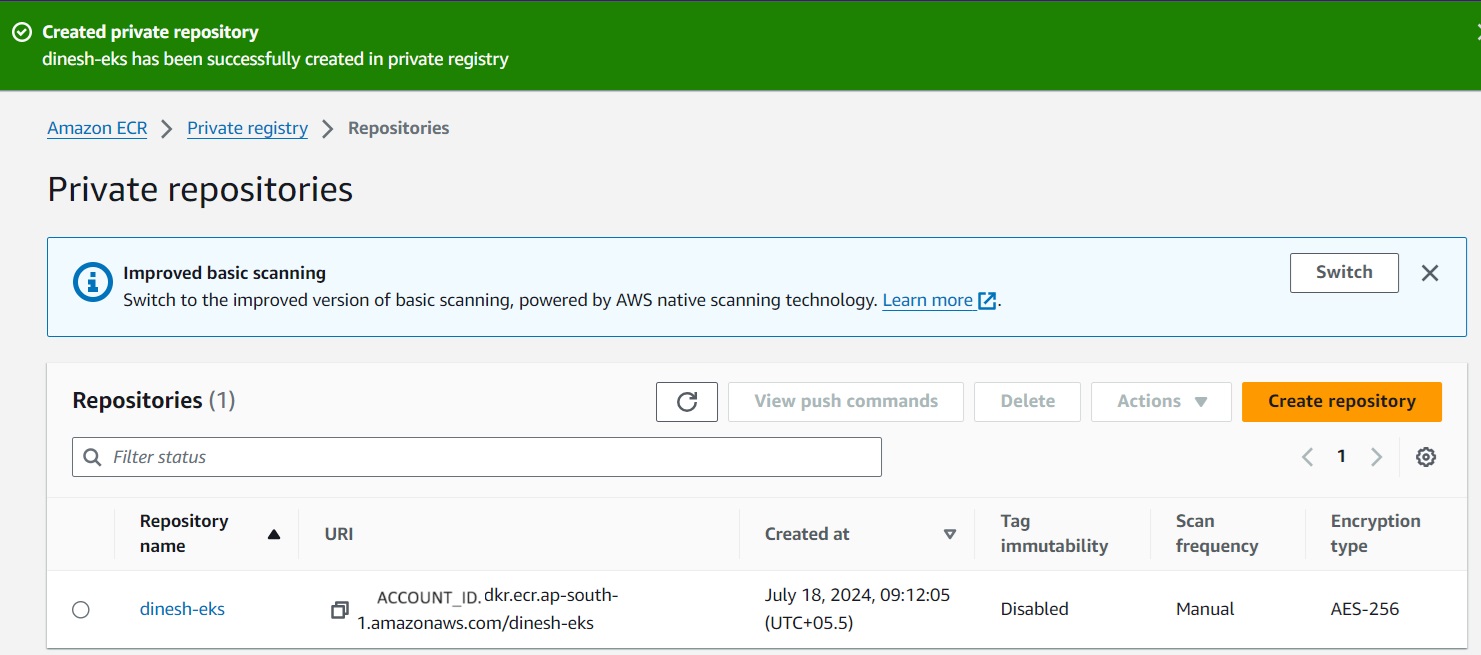
Task: Sort by Repository name column arrow
Action: [274, 534]
